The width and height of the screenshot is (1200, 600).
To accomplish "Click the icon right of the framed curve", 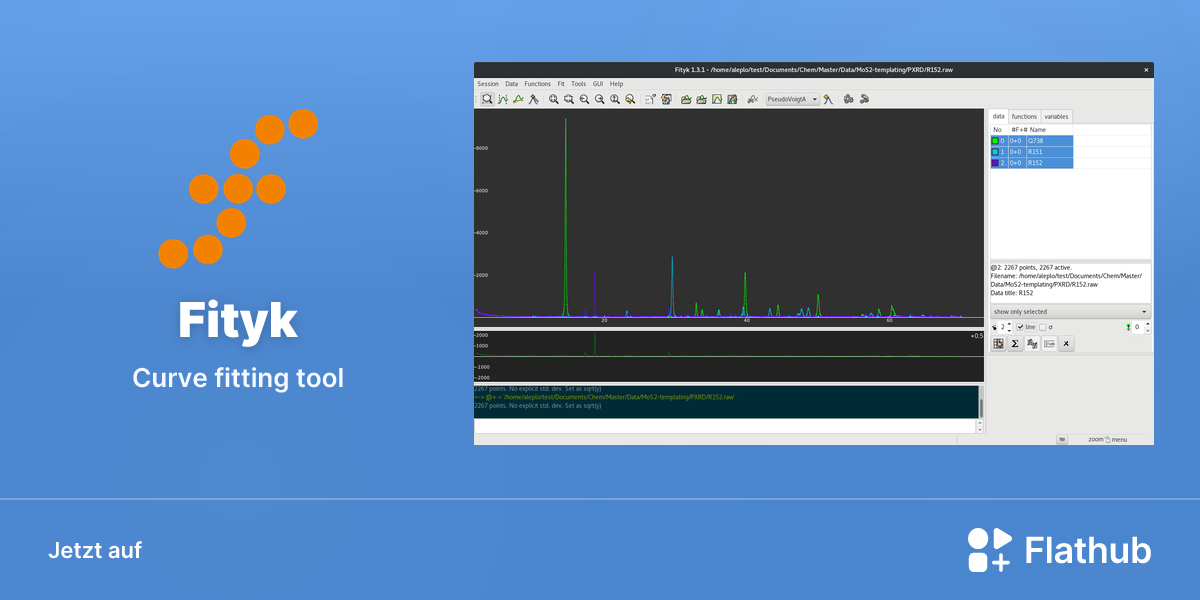I will coord(732,99).
